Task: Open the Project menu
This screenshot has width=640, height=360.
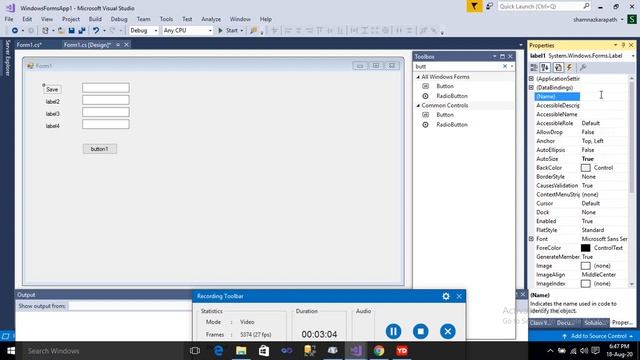Action: (71, 19)
